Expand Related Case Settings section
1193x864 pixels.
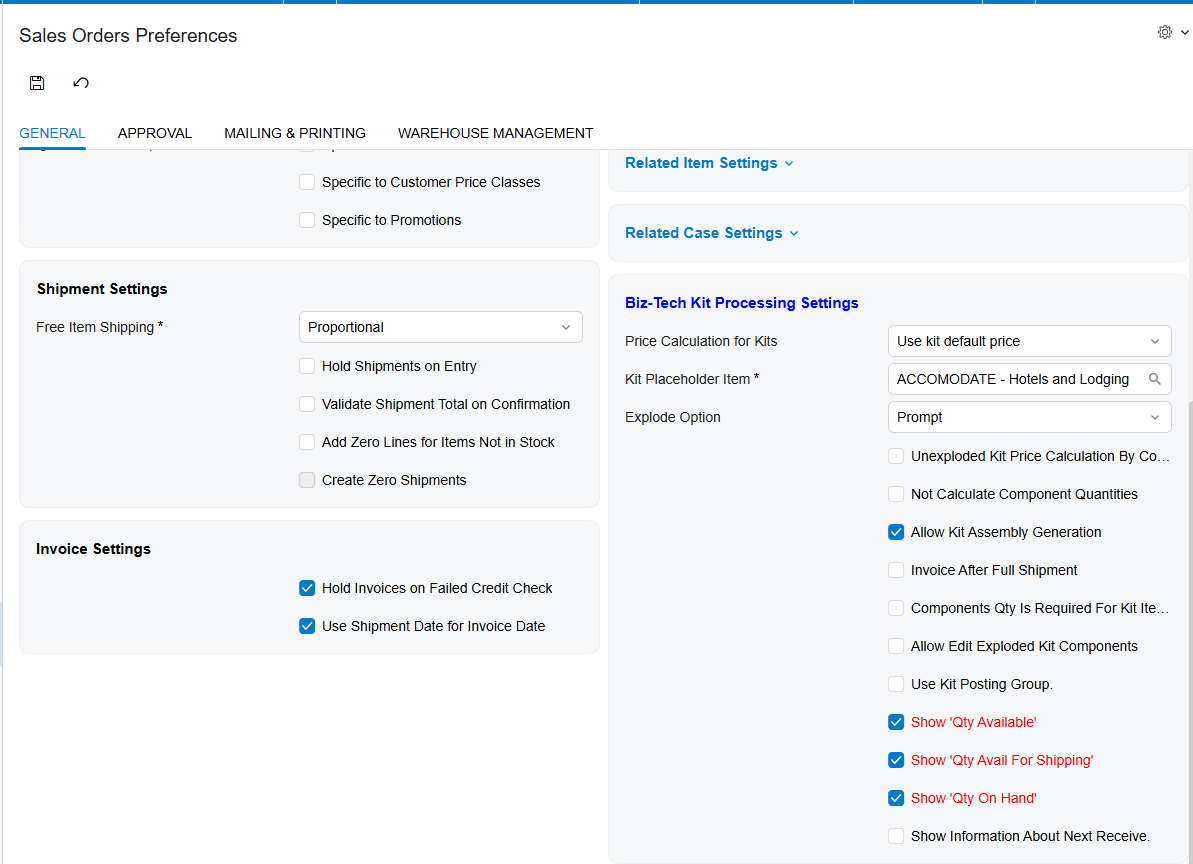pyautogui.click(x=711, y=233)
